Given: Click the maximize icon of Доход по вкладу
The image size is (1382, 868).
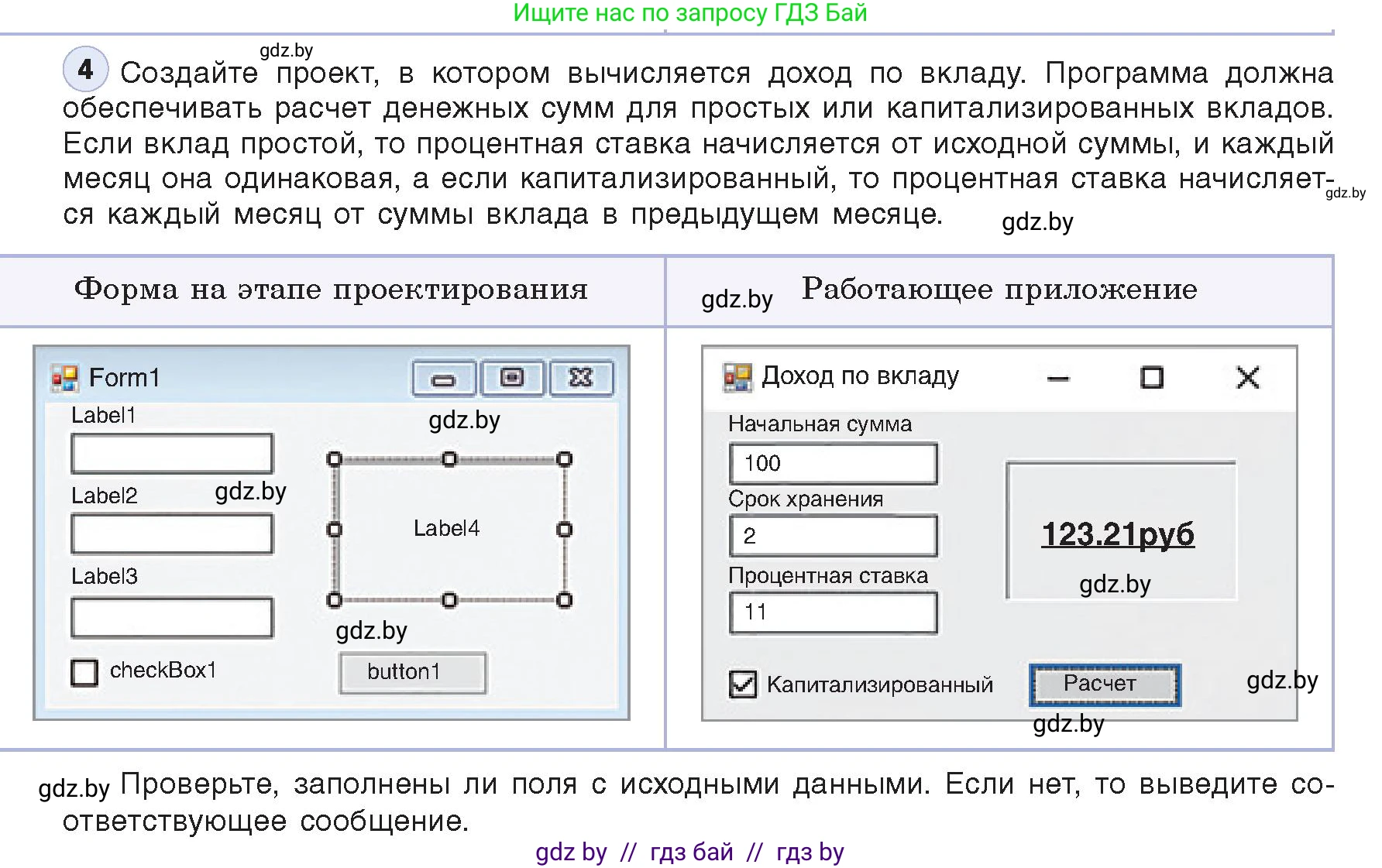Looking at the screenshot, I should [x=1152, y=378].
